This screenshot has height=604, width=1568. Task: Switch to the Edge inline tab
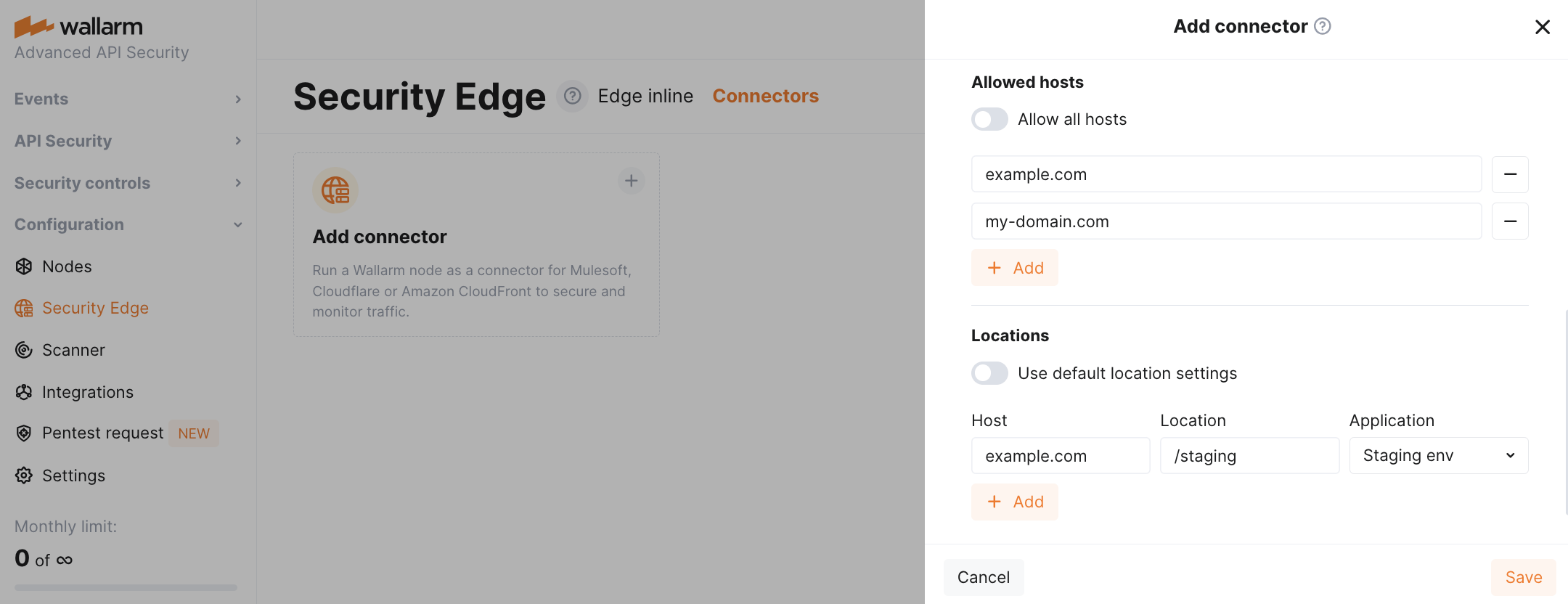[x=645, y=96]
